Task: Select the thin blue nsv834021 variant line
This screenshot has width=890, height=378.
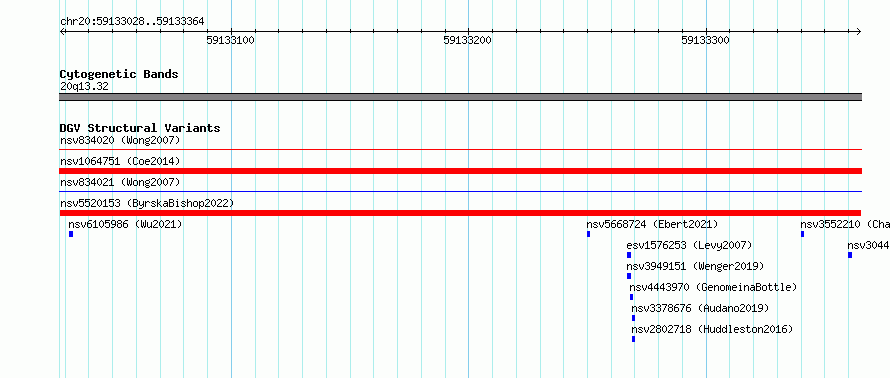Action: (460, 192)
